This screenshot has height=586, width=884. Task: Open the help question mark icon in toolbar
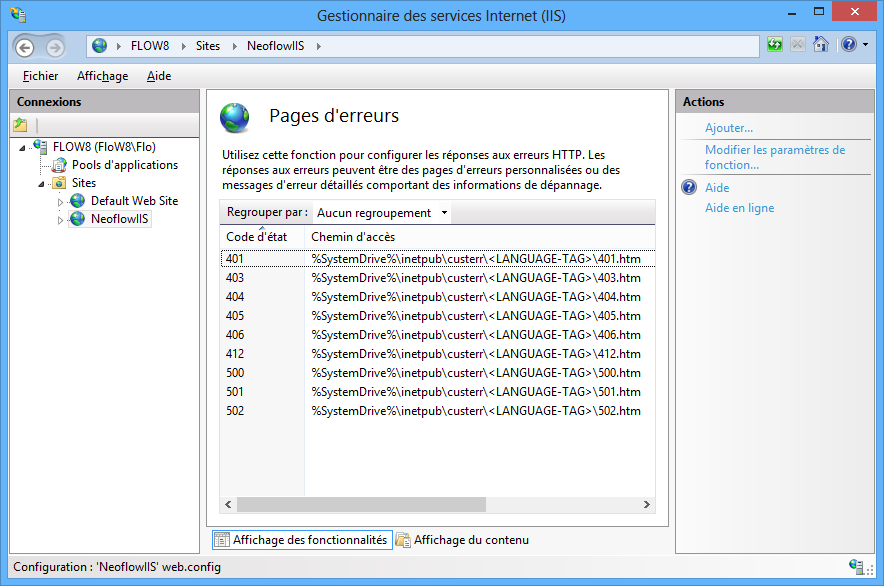coord(848,45)
